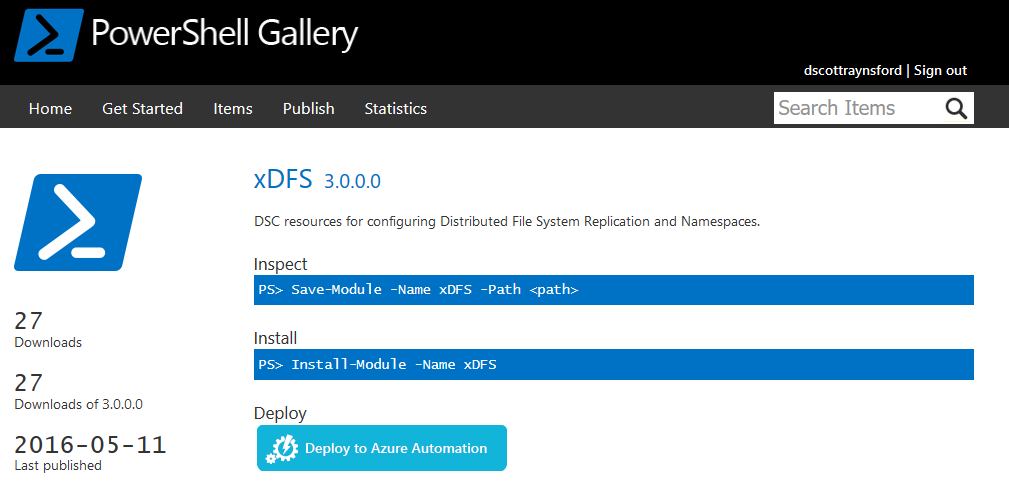
Task: Click the Install heading
Action: point(275,338)
